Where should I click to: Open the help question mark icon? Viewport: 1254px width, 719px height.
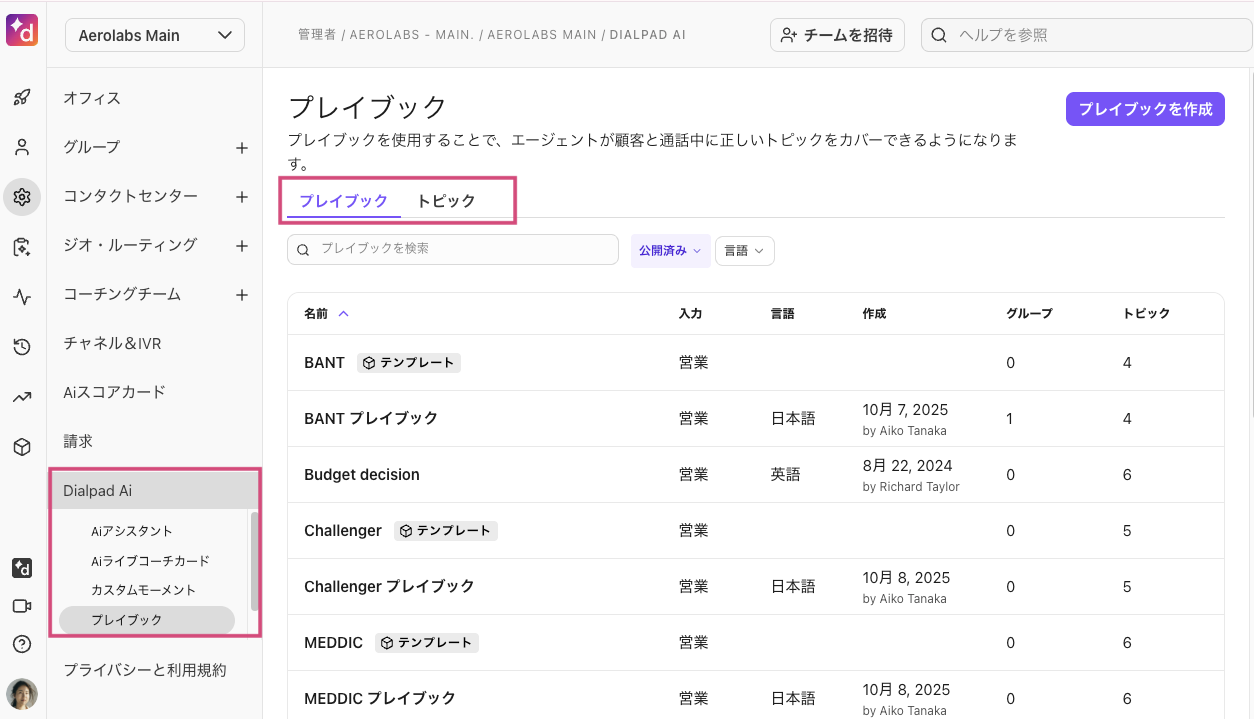pos(22,644)
